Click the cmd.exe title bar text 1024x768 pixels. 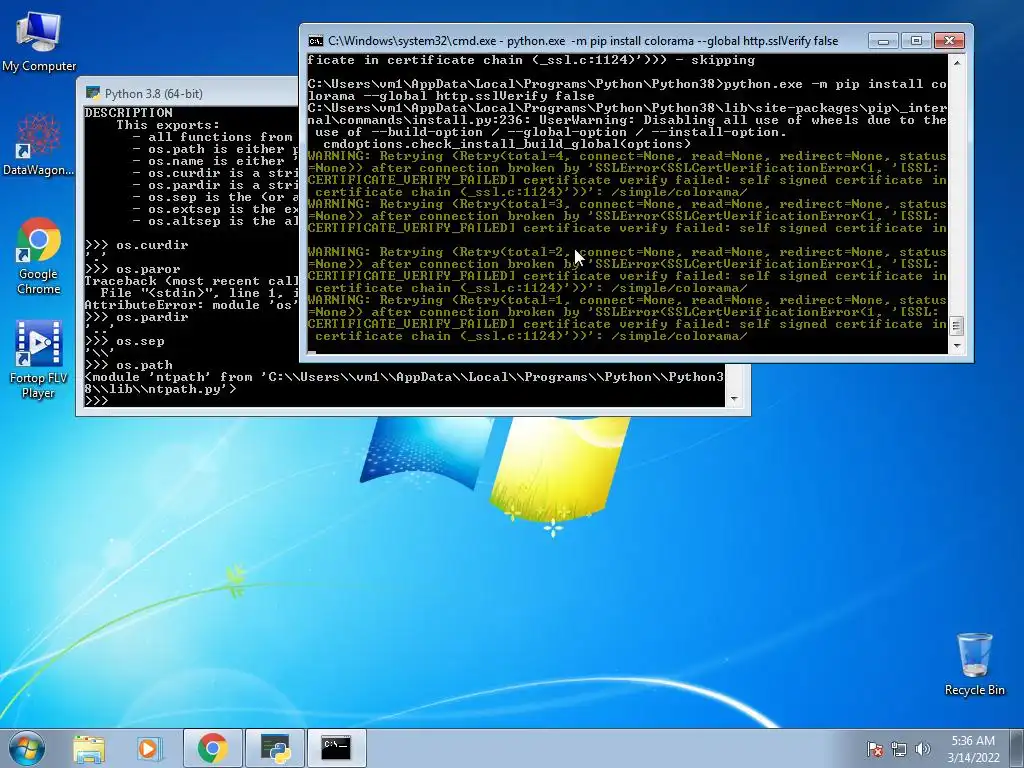coord(583,41)
